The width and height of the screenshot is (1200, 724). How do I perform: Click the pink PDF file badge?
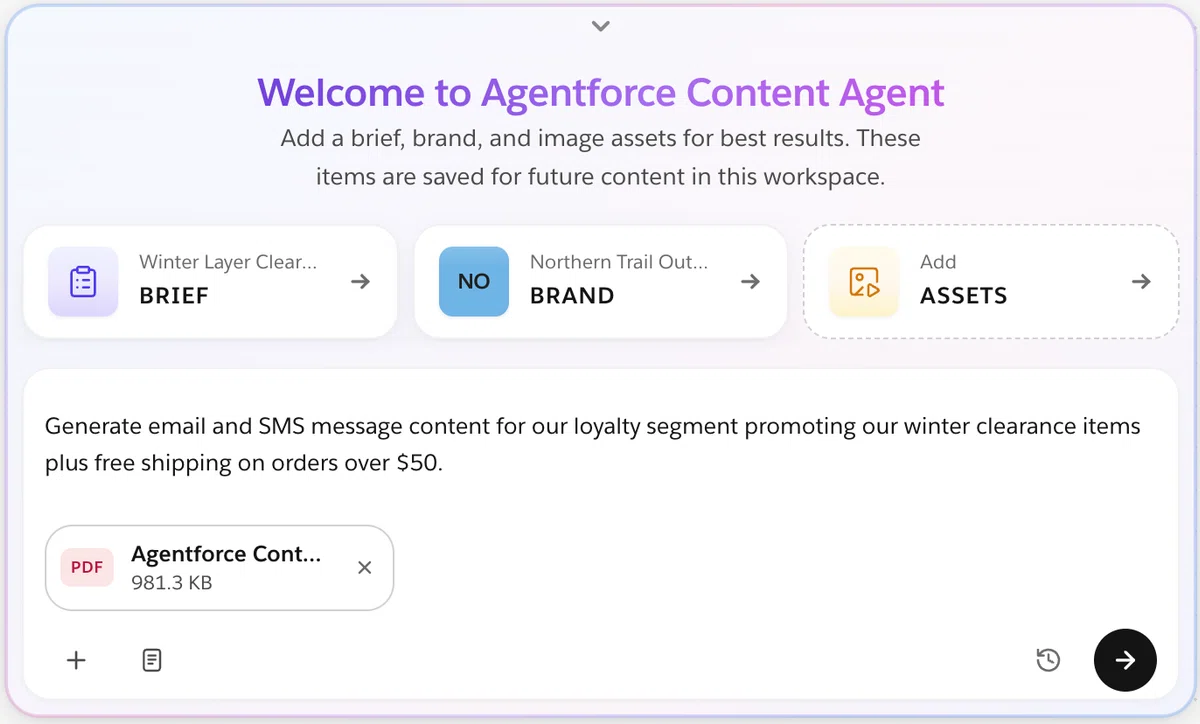87,568
